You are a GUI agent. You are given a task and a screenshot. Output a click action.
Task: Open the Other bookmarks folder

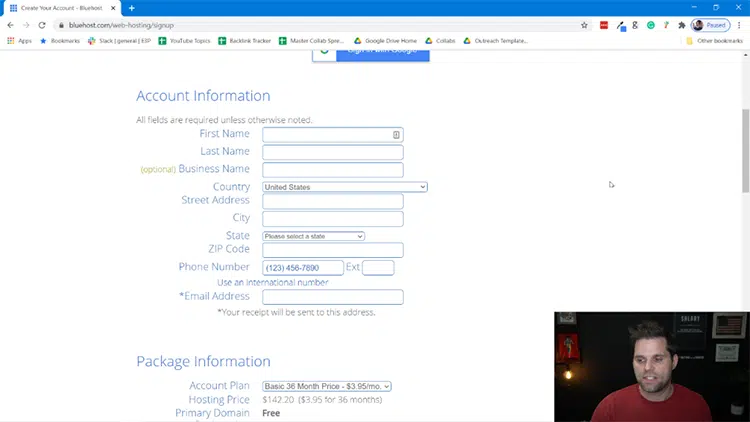(x=714, y=41)
